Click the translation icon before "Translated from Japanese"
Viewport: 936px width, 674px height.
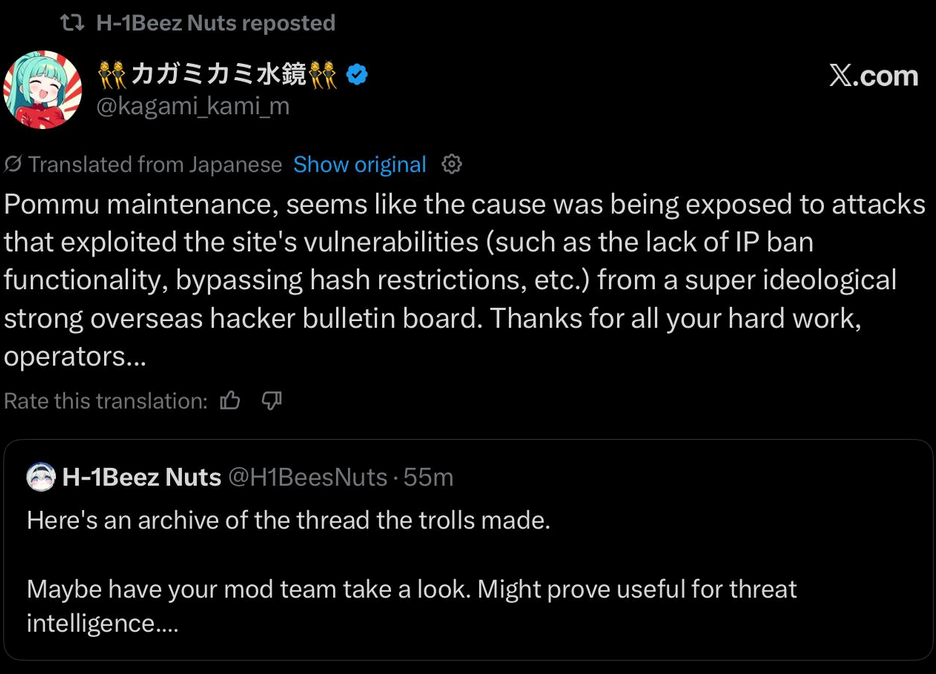[14, 164]
